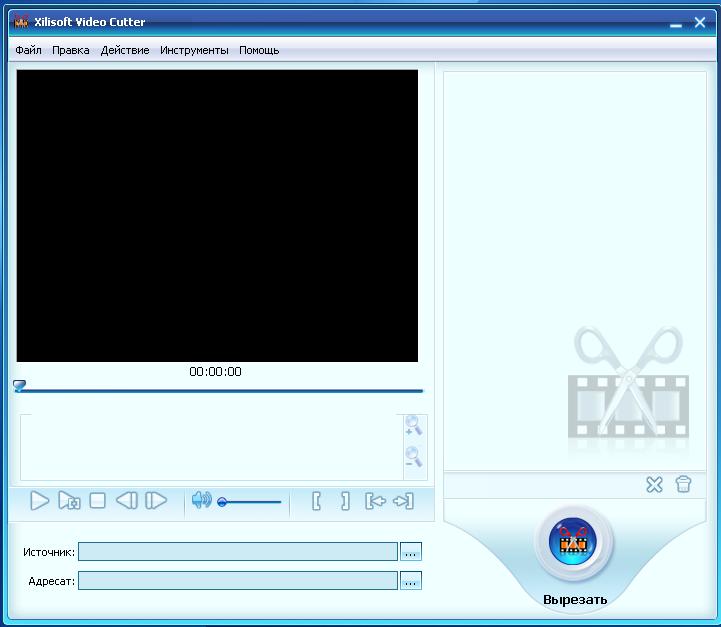Jump to the segment start marker

[375, 501]
